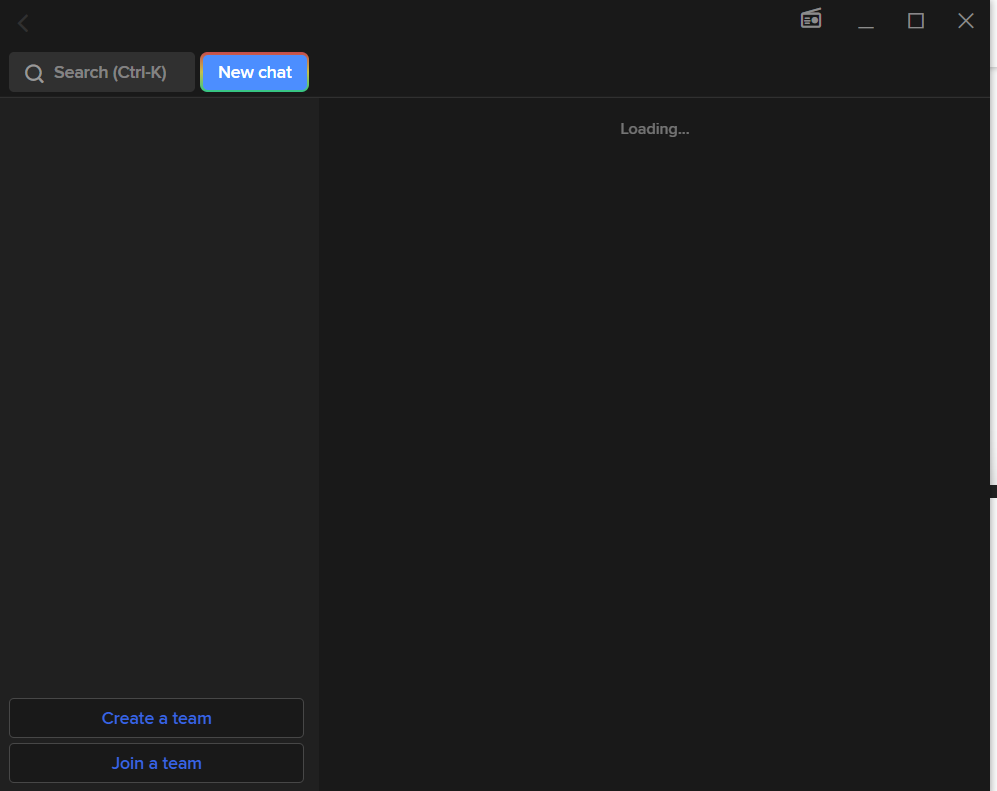The height and width of the screenshot is (791, 997).
Task: Start a New chat
Action: pyautogui.click(x=254, y=72)
